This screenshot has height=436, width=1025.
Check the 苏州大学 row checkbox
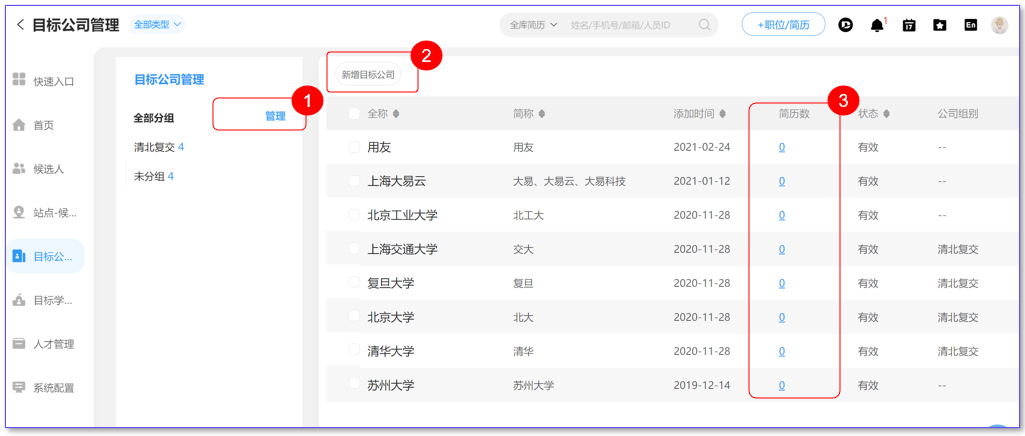point(354,384)
